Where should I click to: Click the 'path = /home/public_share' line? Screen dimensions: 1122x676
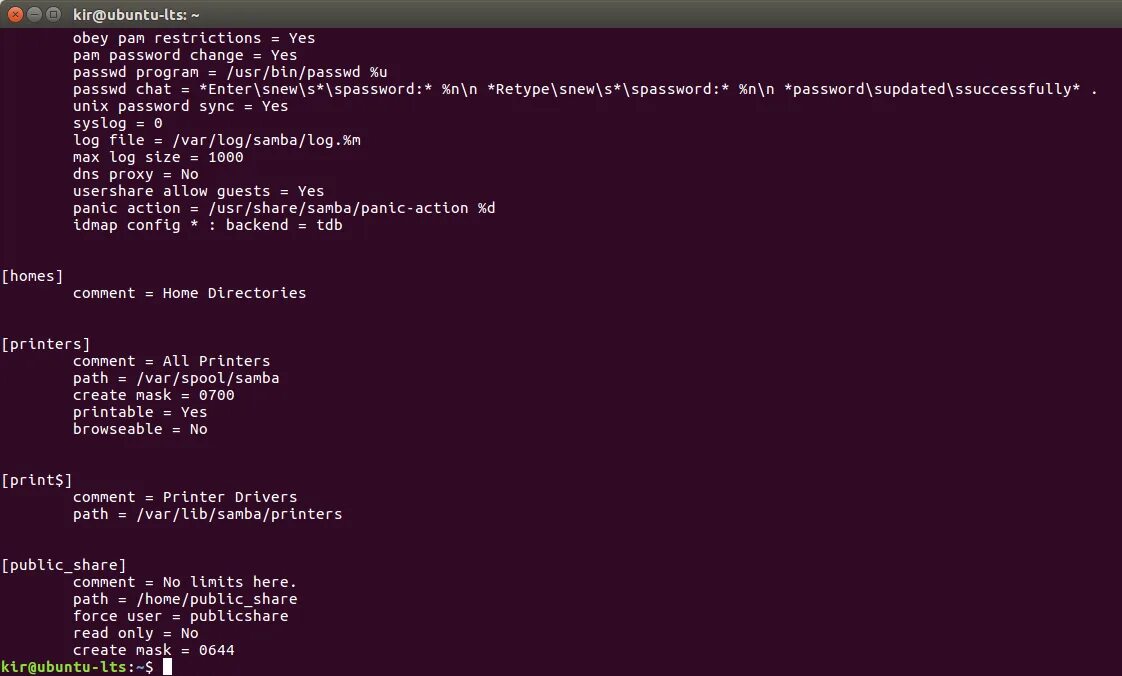[185, 599]
